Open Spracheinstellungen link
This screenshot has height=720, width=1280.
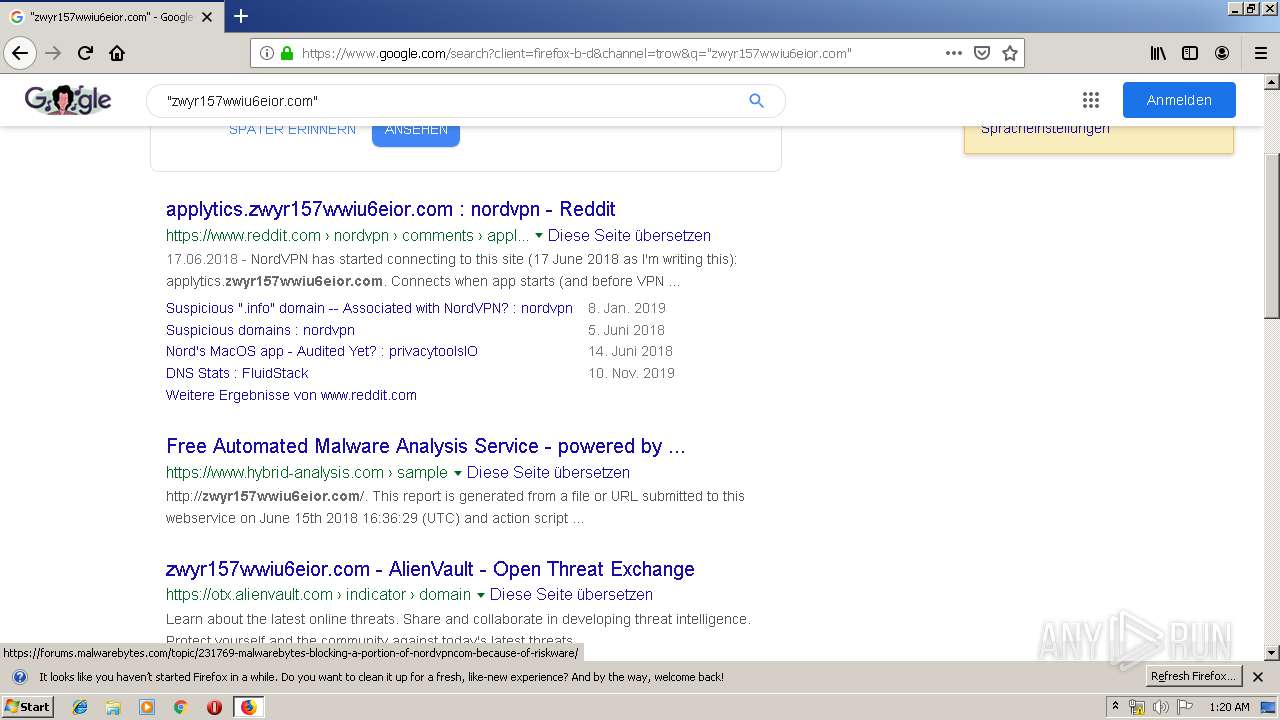coord(1045,128)
